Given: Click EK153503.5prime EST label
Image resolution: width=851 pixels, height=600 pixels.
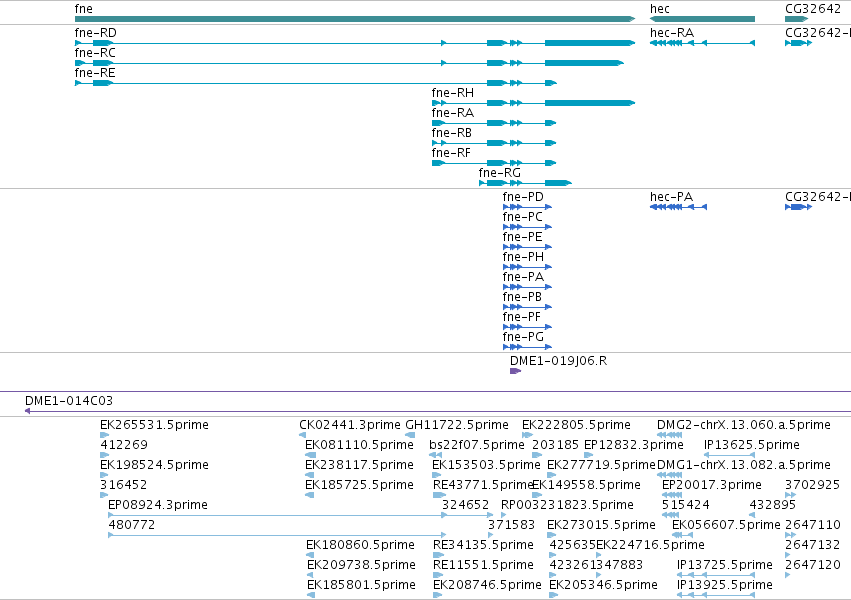Looking at the screenshot, I should tap(486, 465).
